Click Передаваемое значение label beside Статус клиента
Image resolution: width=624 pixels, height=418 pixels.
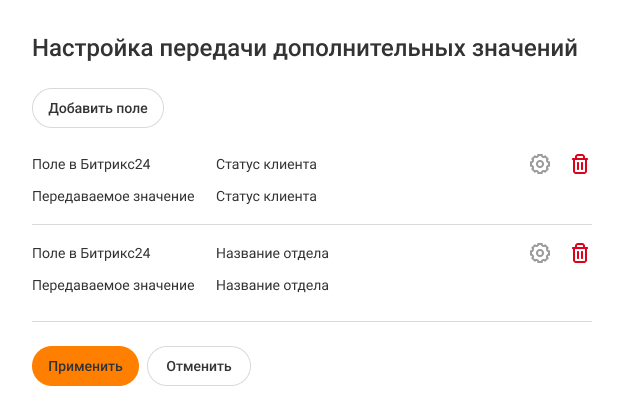point(113,196)
